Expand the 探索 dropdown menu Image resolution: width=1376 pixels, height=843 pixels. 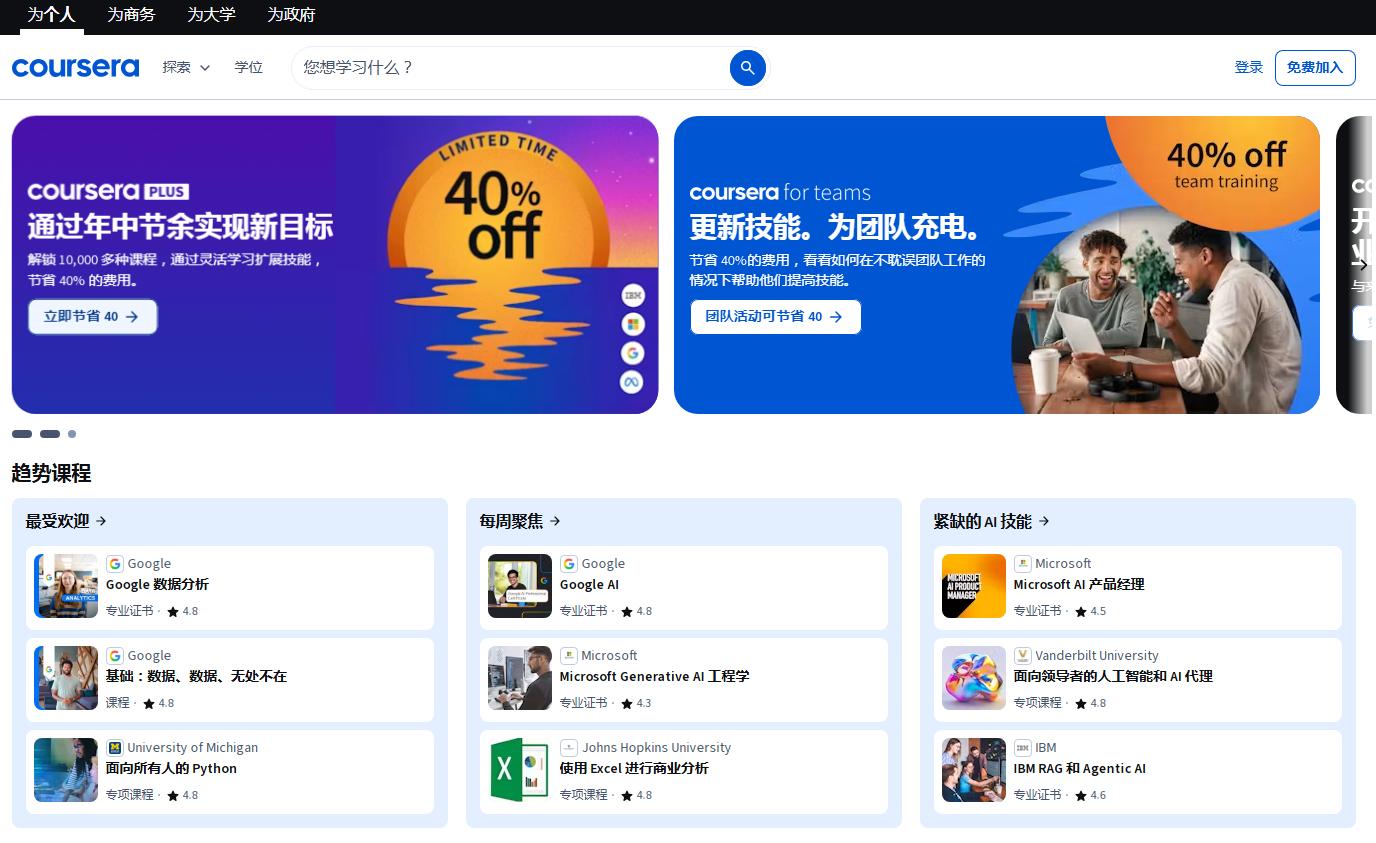pos(186,67)
